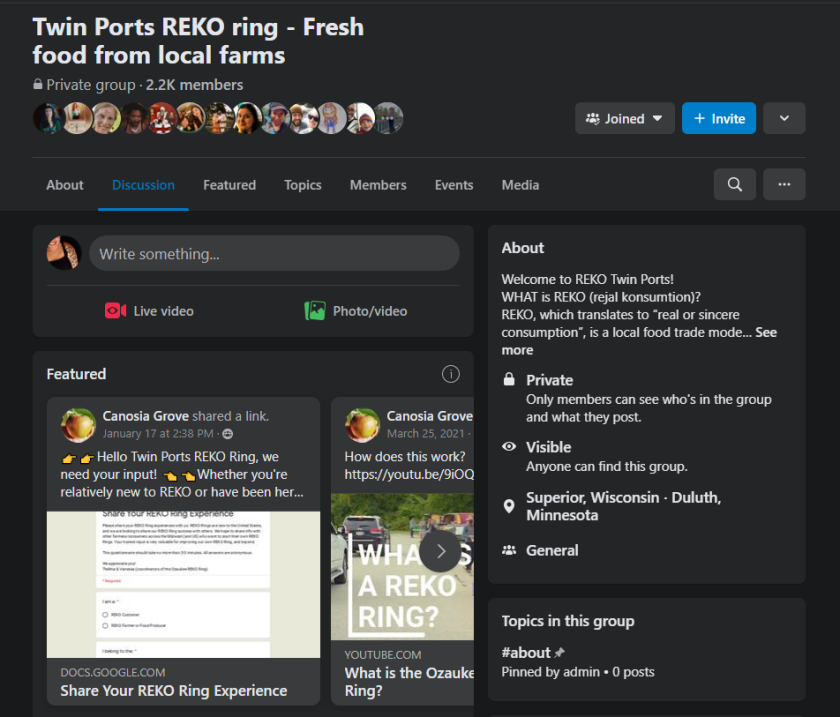Click the Featured info circle icon
Image resolution: width=840 pixels, height=717 pixels.
pyautogui.click(x=451, y=374)
